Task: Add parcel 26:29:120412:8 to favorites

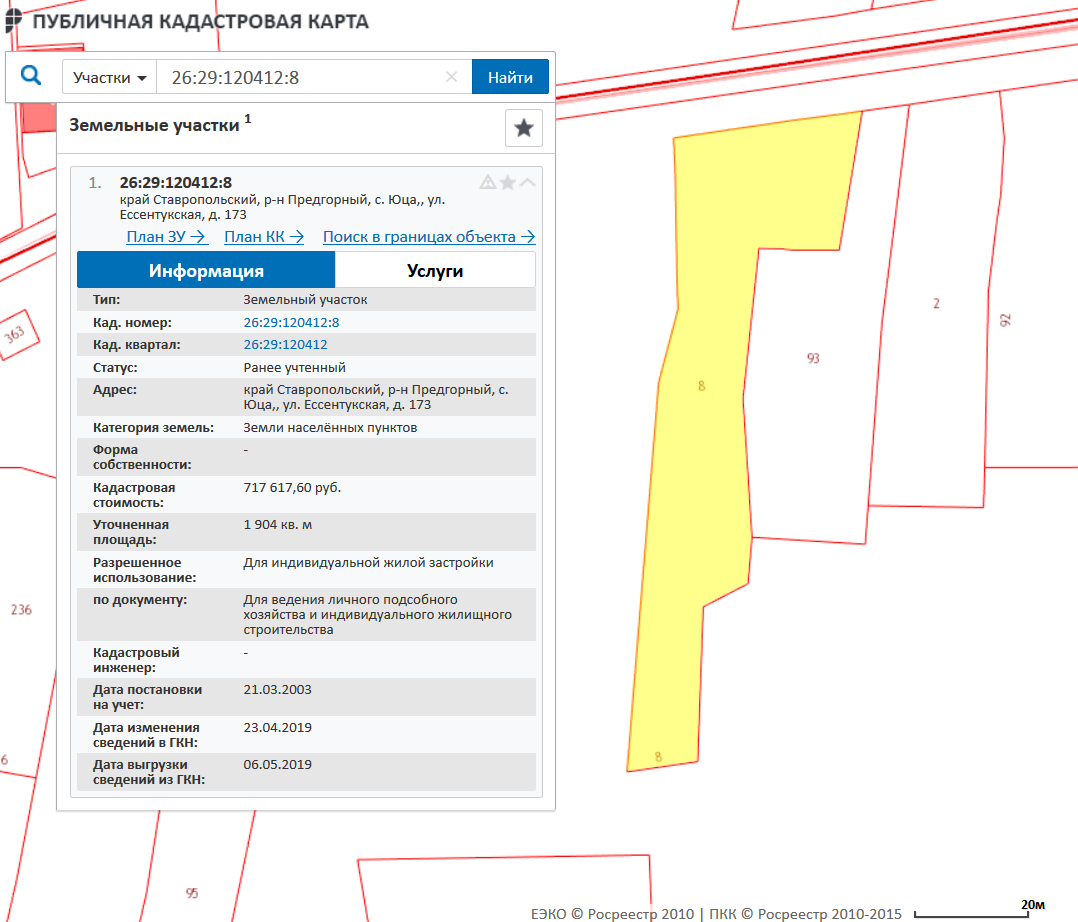Action: 508,182
